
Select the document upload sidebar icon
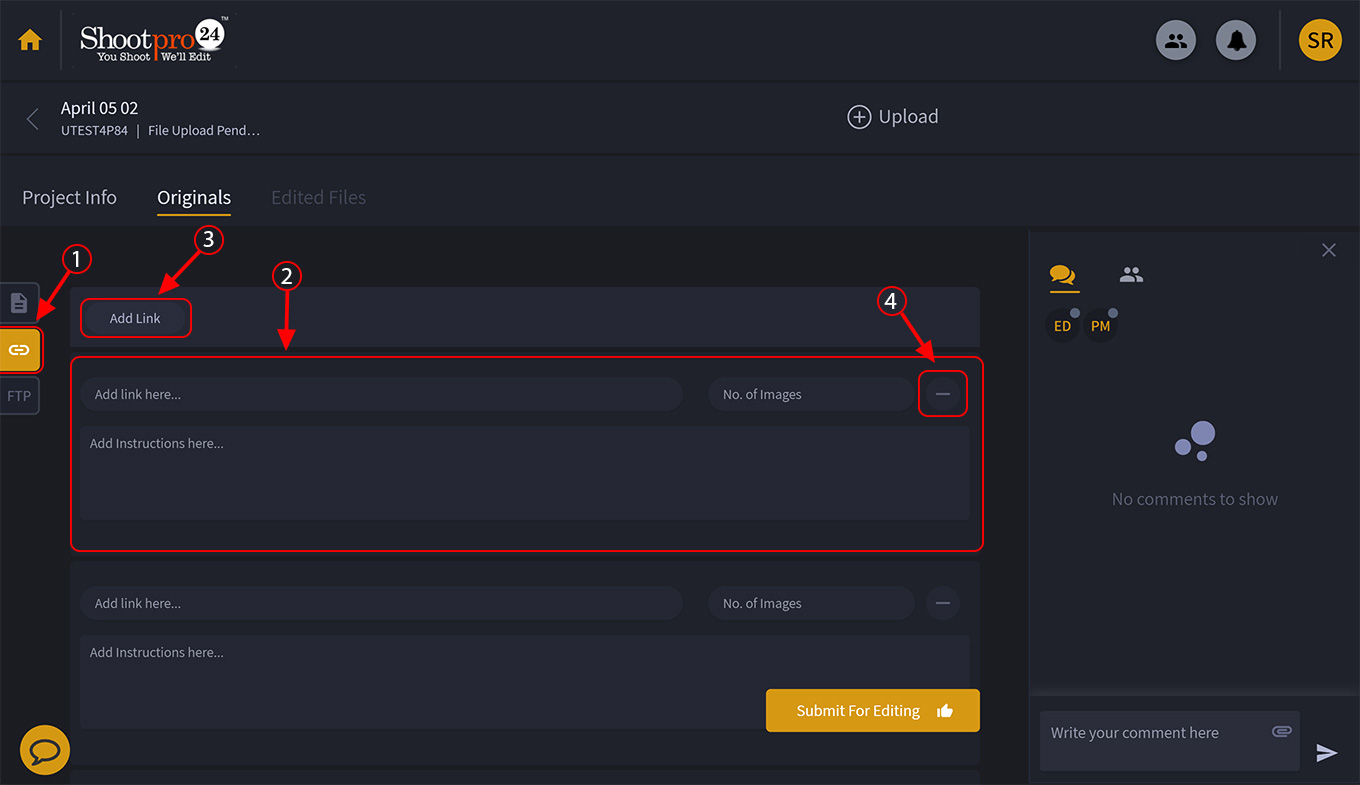(x=19, y=303)
